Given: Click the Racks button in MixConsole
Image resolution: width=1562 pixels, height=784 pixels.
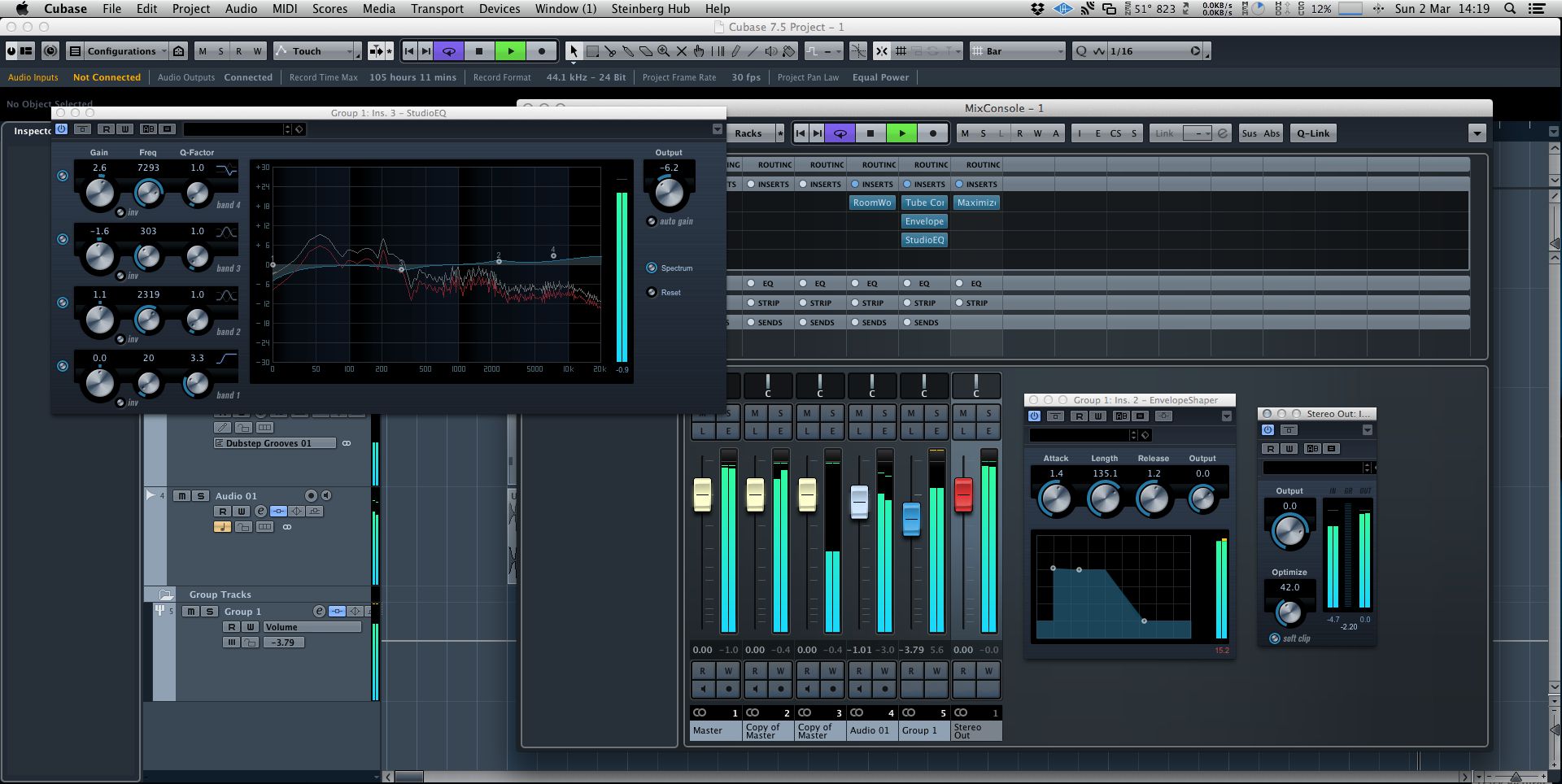Looking at the screenshot, I should 748,133.
